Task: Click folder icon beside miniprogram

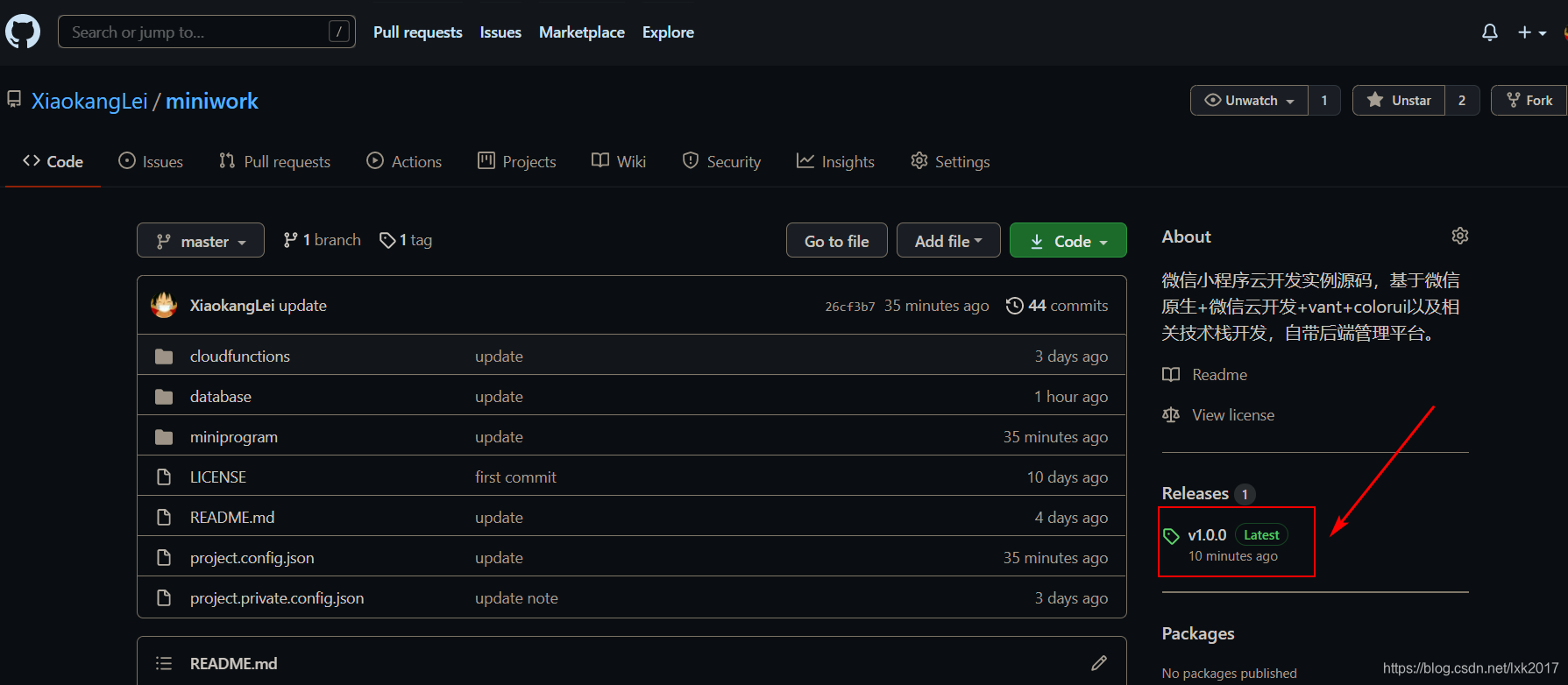Action: tap(164, 437)
